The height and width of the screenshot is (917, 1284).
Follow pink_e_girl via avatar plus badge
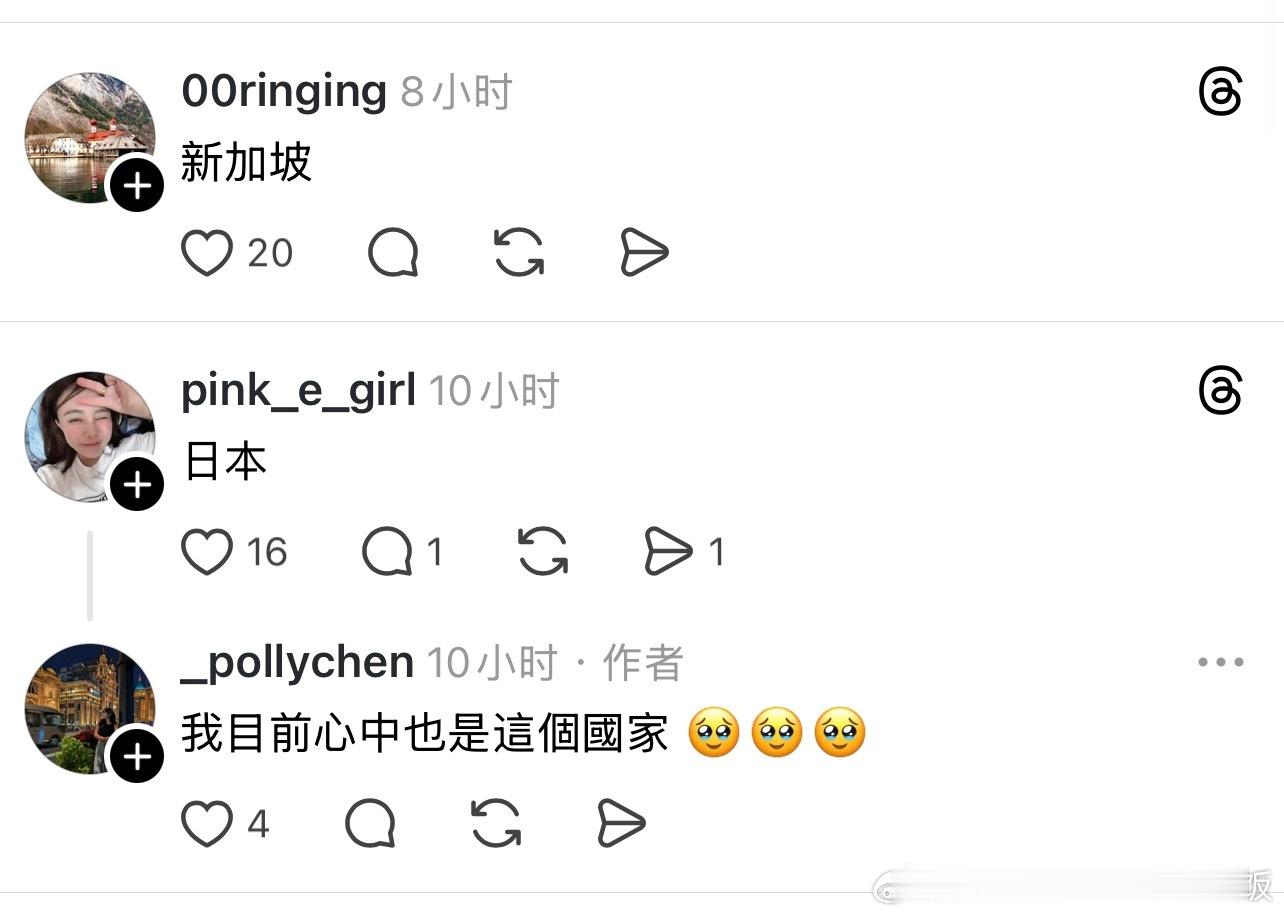click(137, 485)
